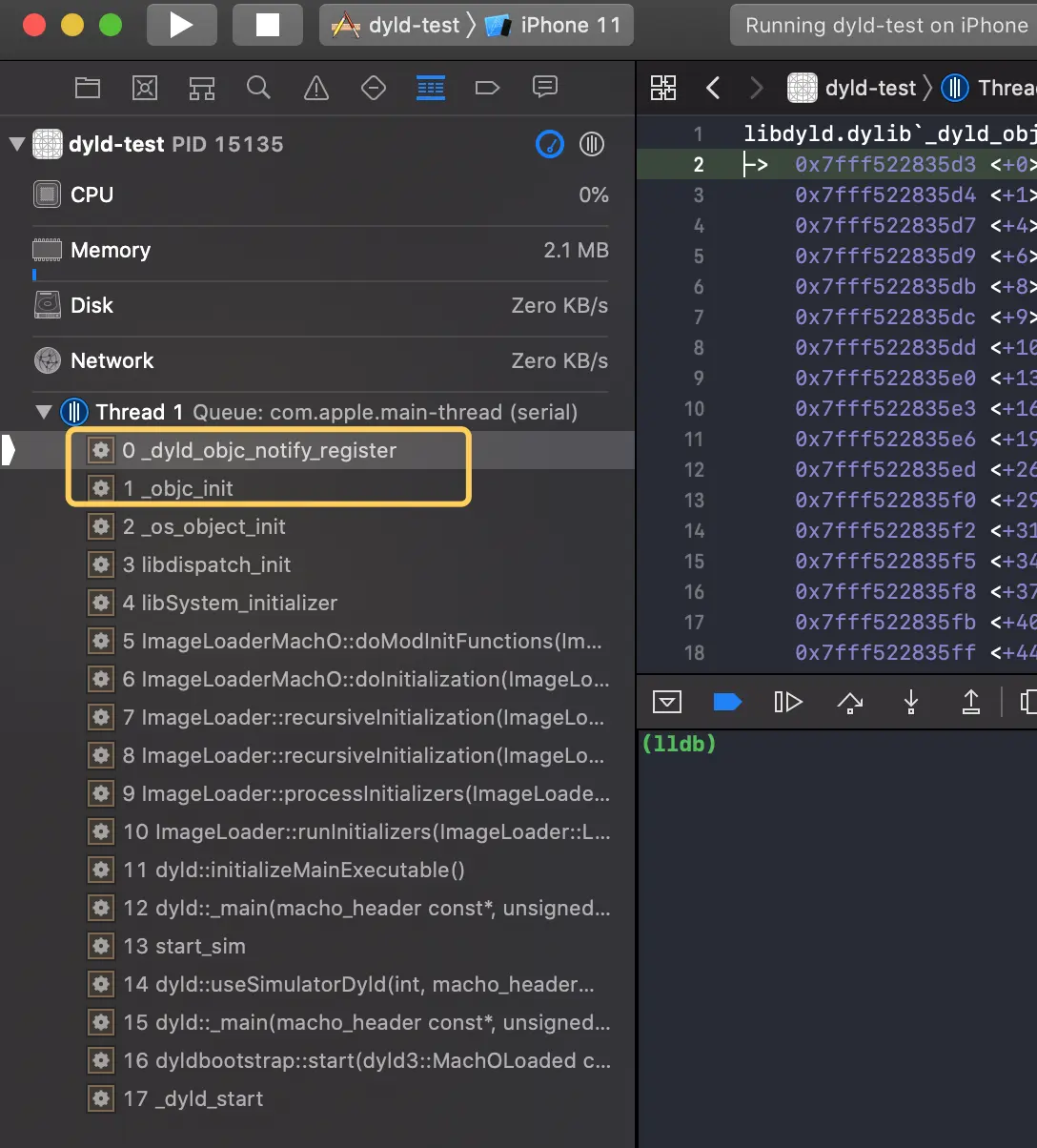Screen dimensions: 1037x1148
Task: Click the Step over debug button
Action: pyautogui.click(x=849, y=703)
